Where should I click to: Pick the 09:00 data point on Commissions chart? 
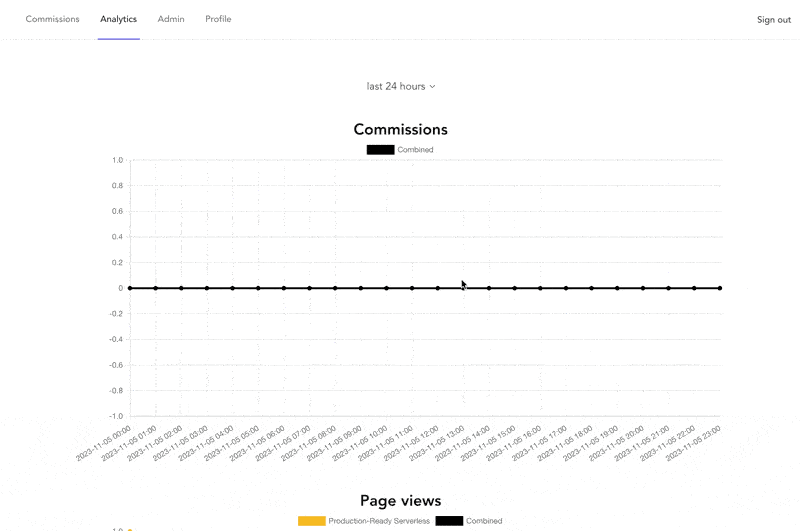[x=361, y=288]
